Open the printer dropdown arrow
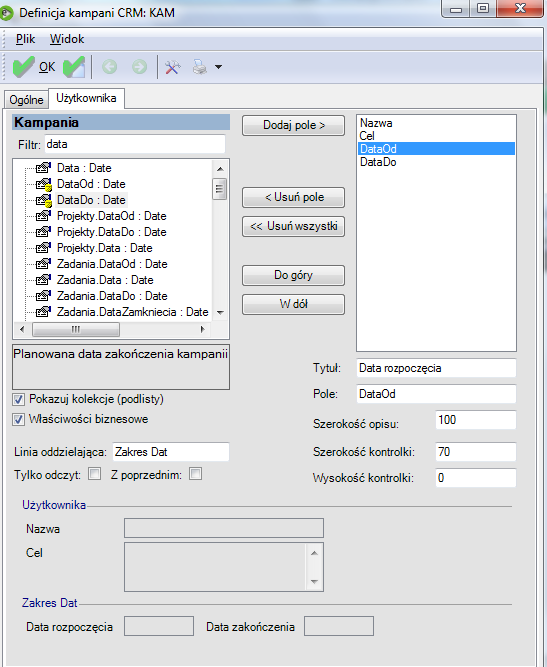Viewport: 547px width, 667px height. (x=218, y=67)
